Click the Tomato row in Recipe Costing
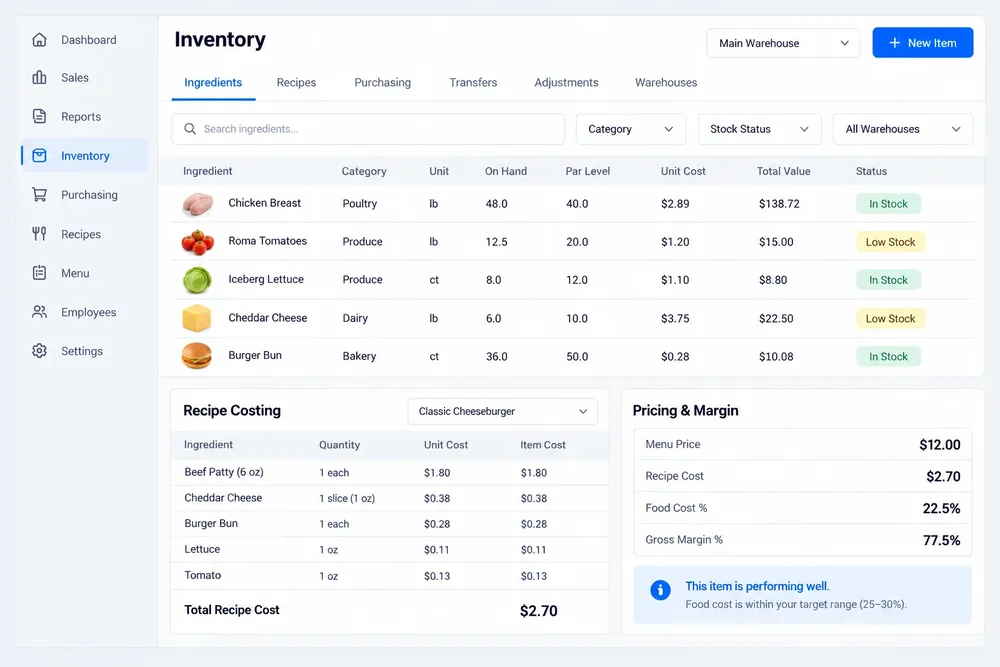This screenshot has height=667, width=1000. (390, 575)
